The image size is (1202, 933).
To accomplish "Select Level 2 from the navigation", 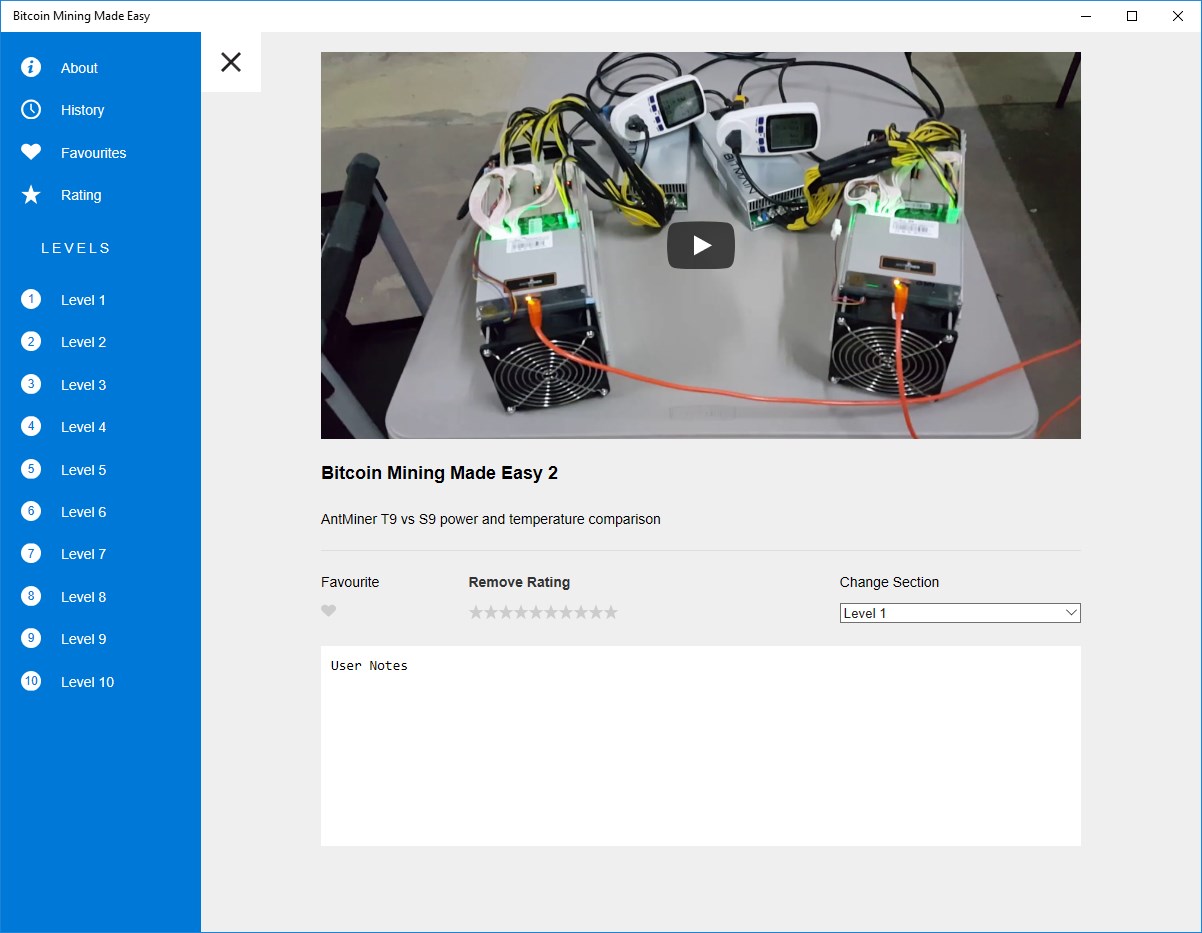I will tap(84, 342).
